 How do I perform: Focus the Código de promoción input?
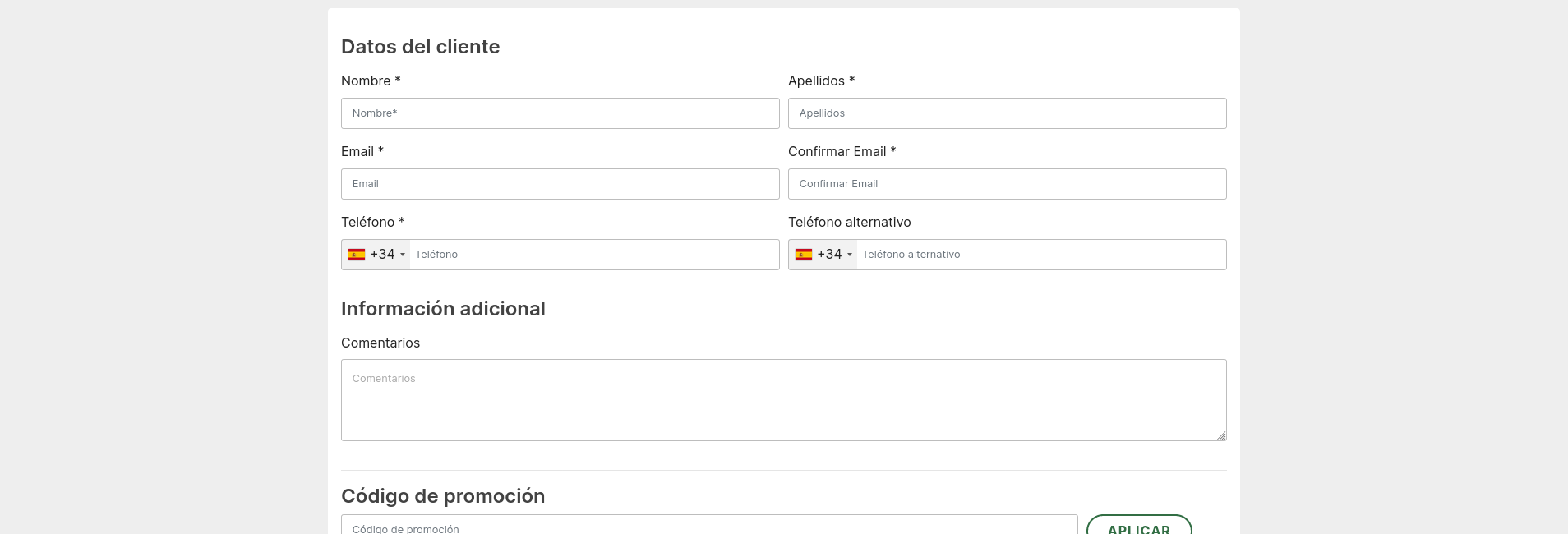[709, 526]
